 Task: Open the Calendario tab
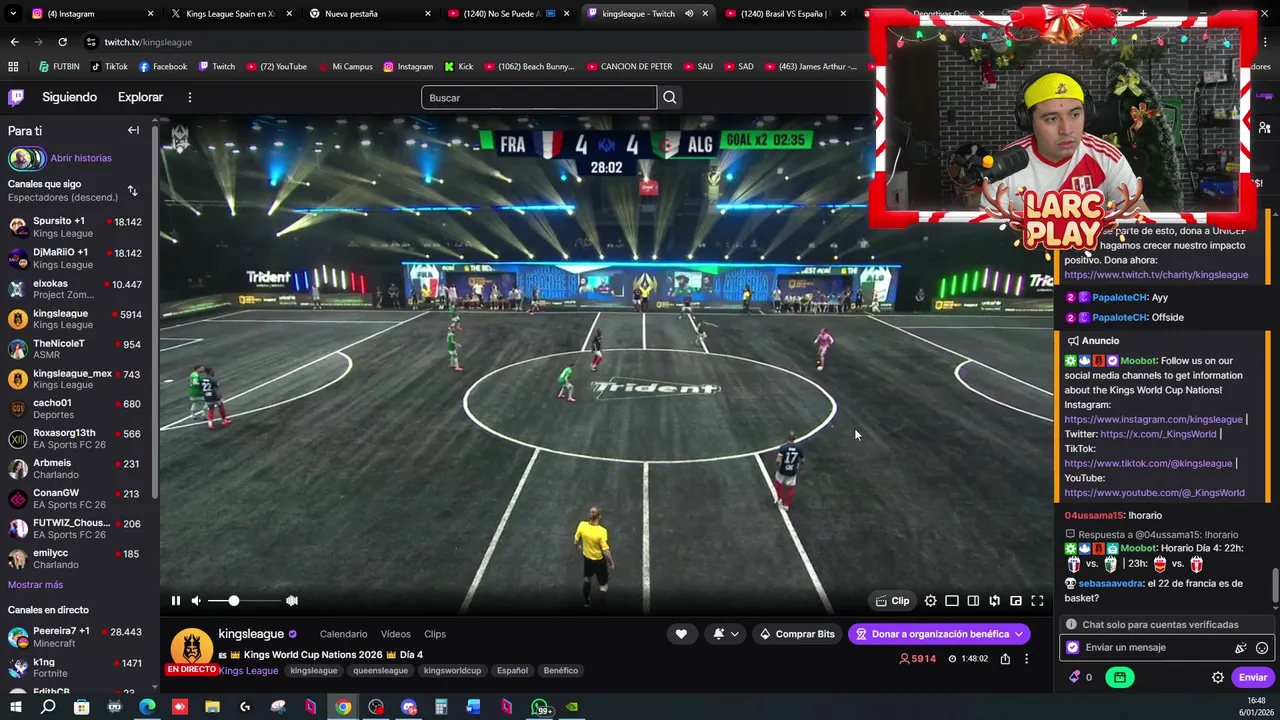pos(343,634)
